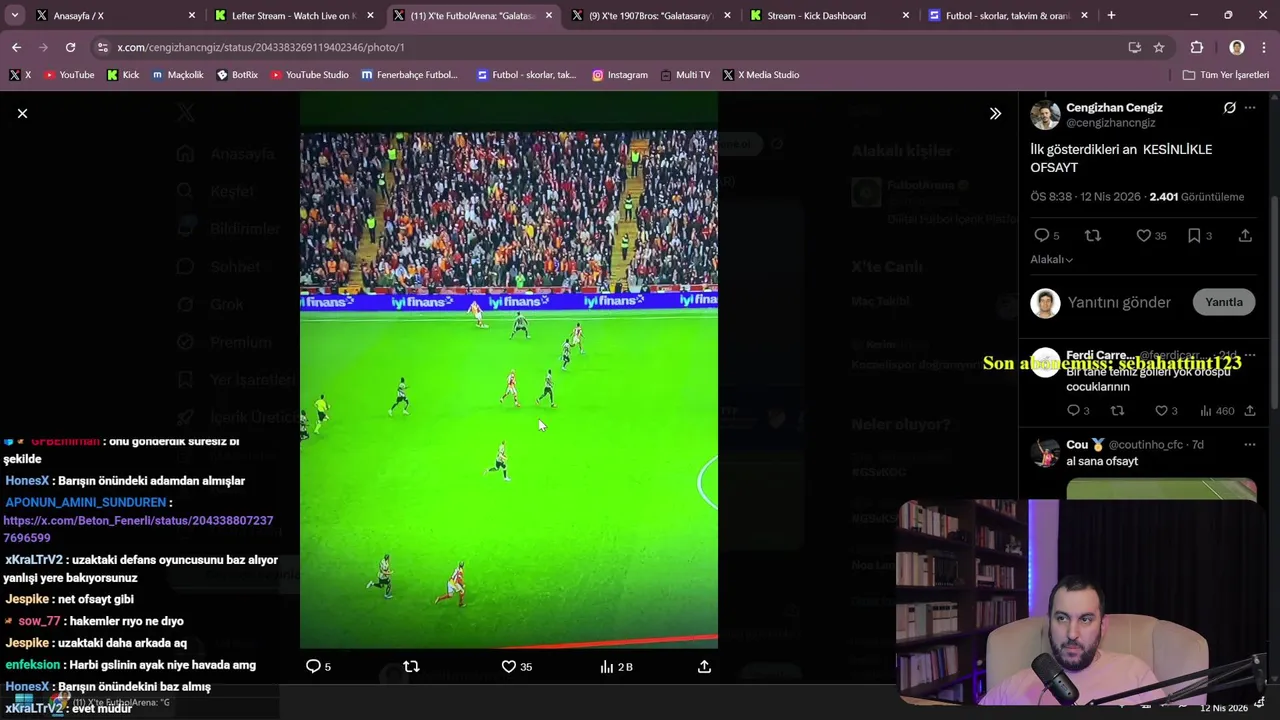The width and height of the screenshot is (1280, 720).
Task: Focus the Yanıtını gönder reply field
Action: click(1119, 303)
